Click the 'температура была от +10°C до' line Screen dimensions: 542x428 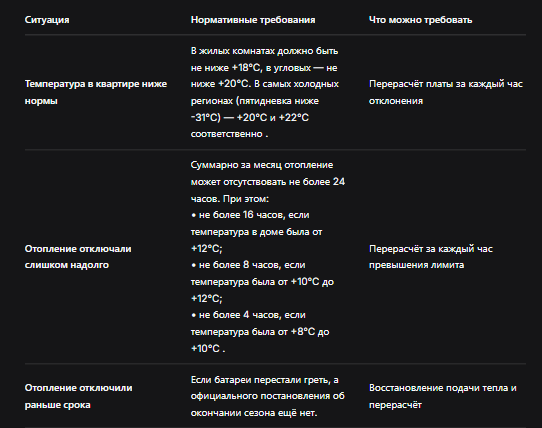(262, 282)
